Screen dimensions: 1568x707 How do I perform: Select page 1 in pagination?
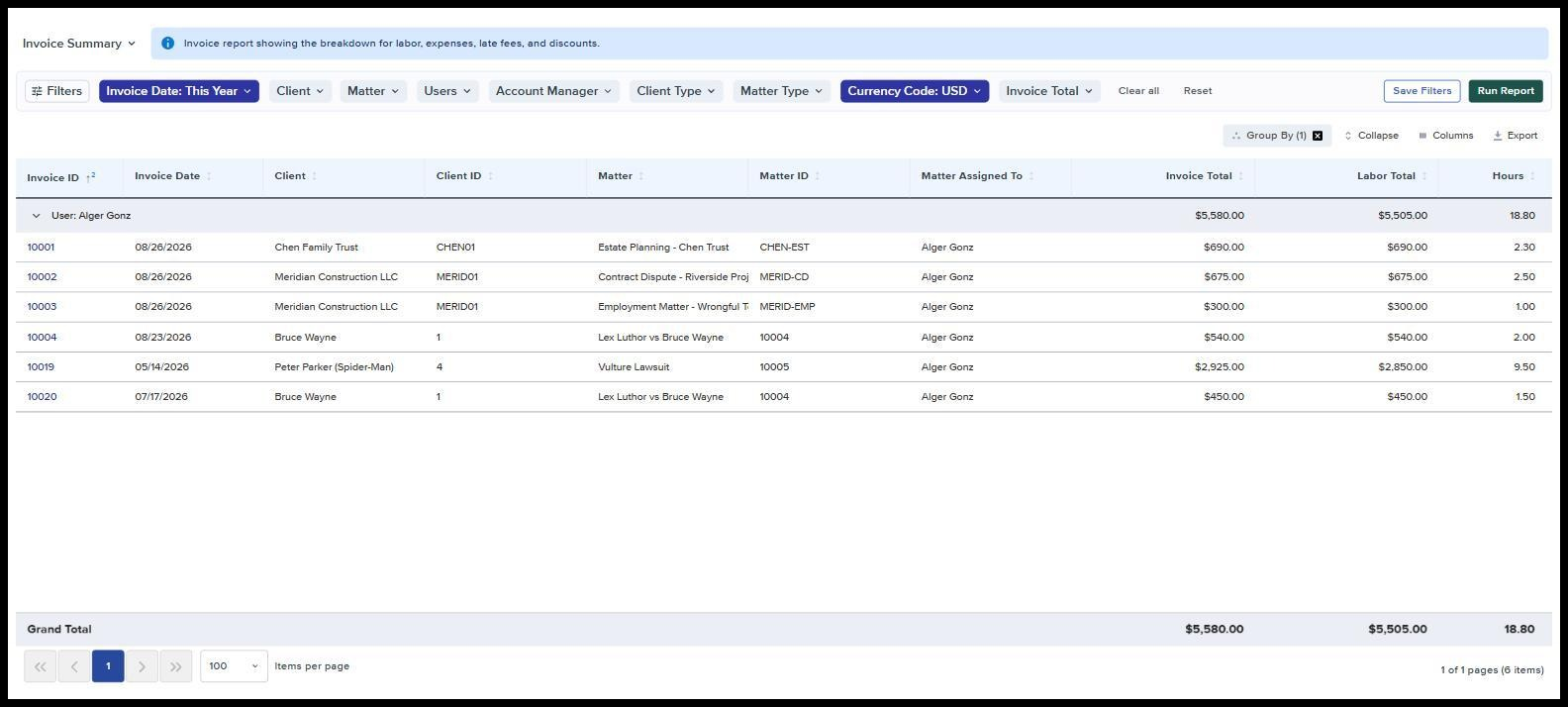(108, 666)
